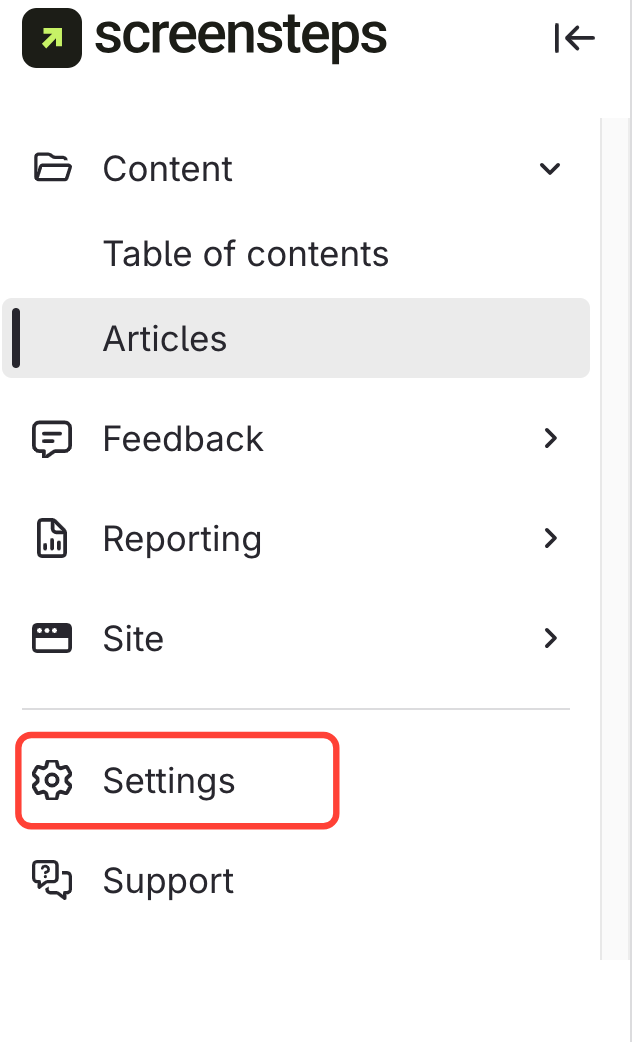Click the Site browser window icon
This screenshot has width=640, height=1042.
tap(52, 638)
